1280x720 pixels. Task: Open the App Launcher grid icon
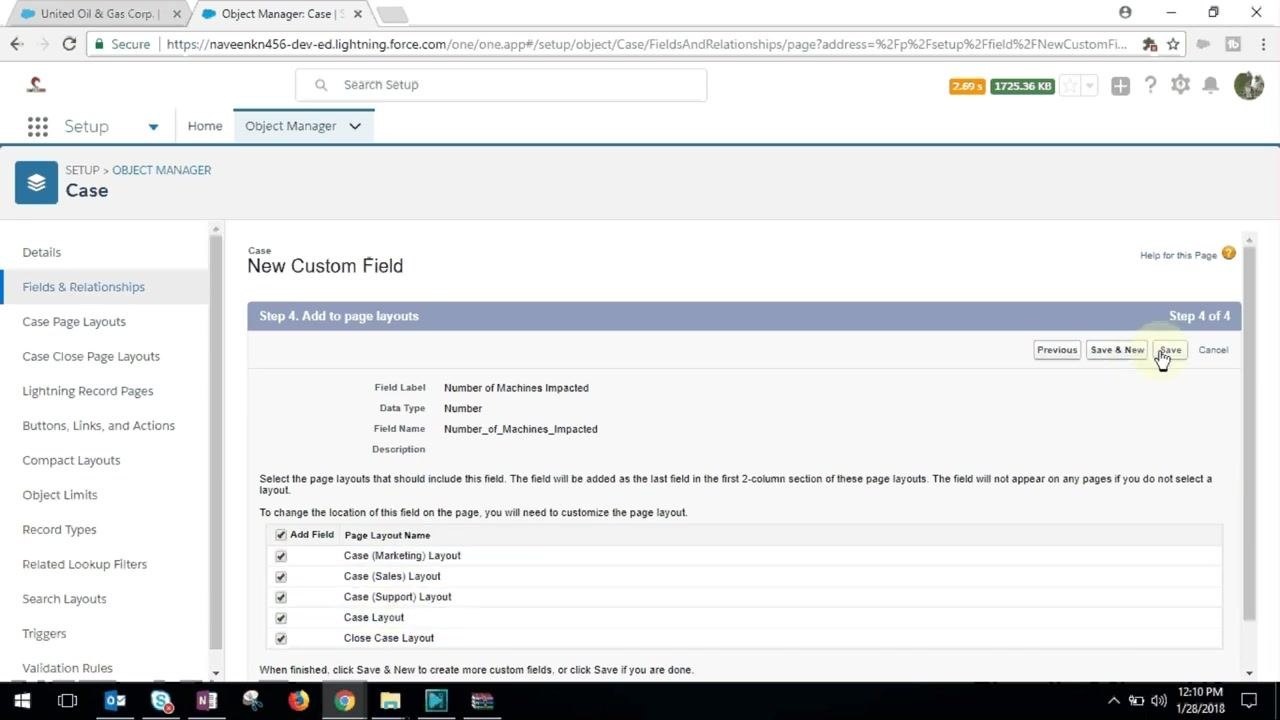pos(38,126)
